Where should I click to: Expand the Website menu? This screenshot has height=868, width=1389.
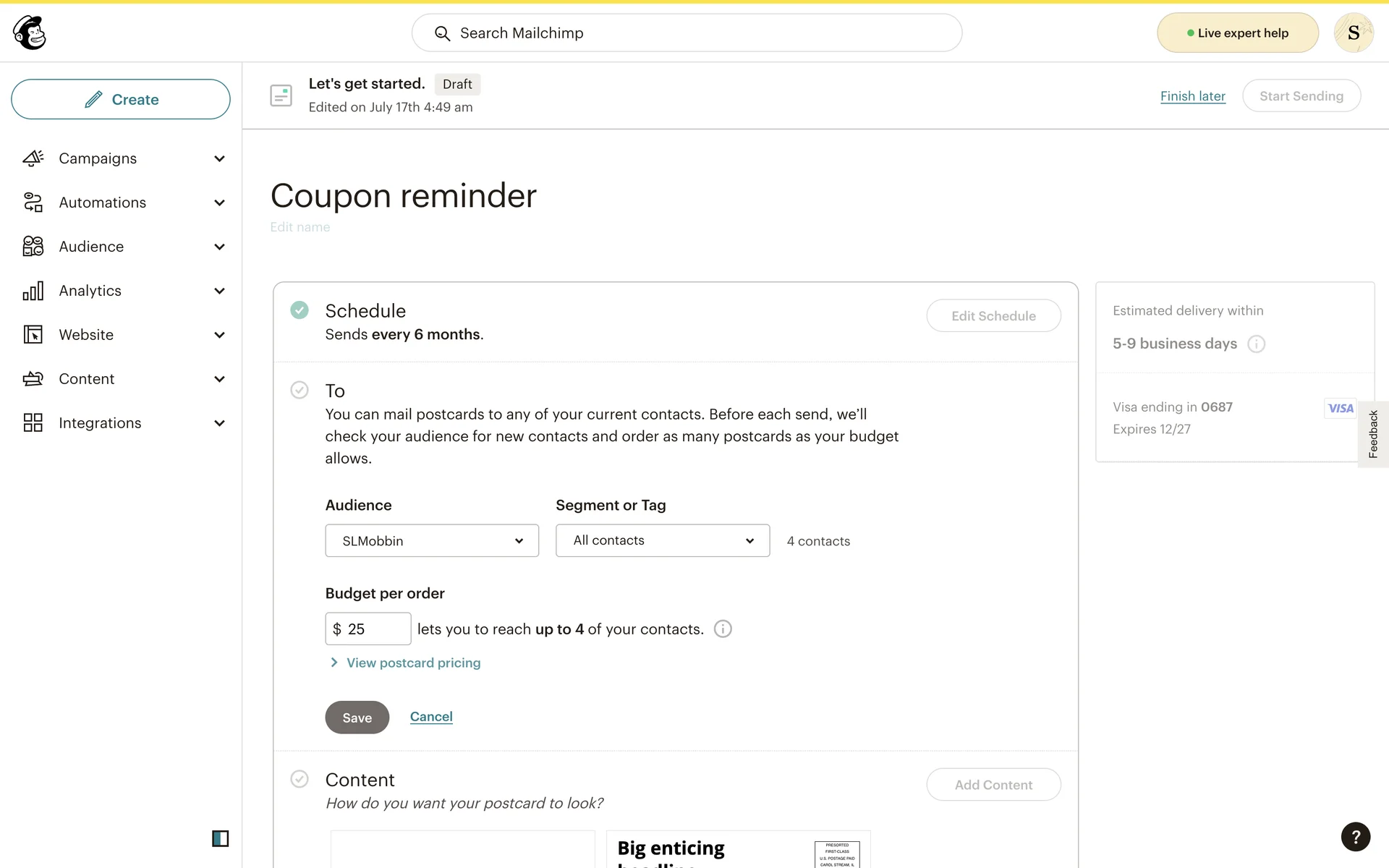219,335
